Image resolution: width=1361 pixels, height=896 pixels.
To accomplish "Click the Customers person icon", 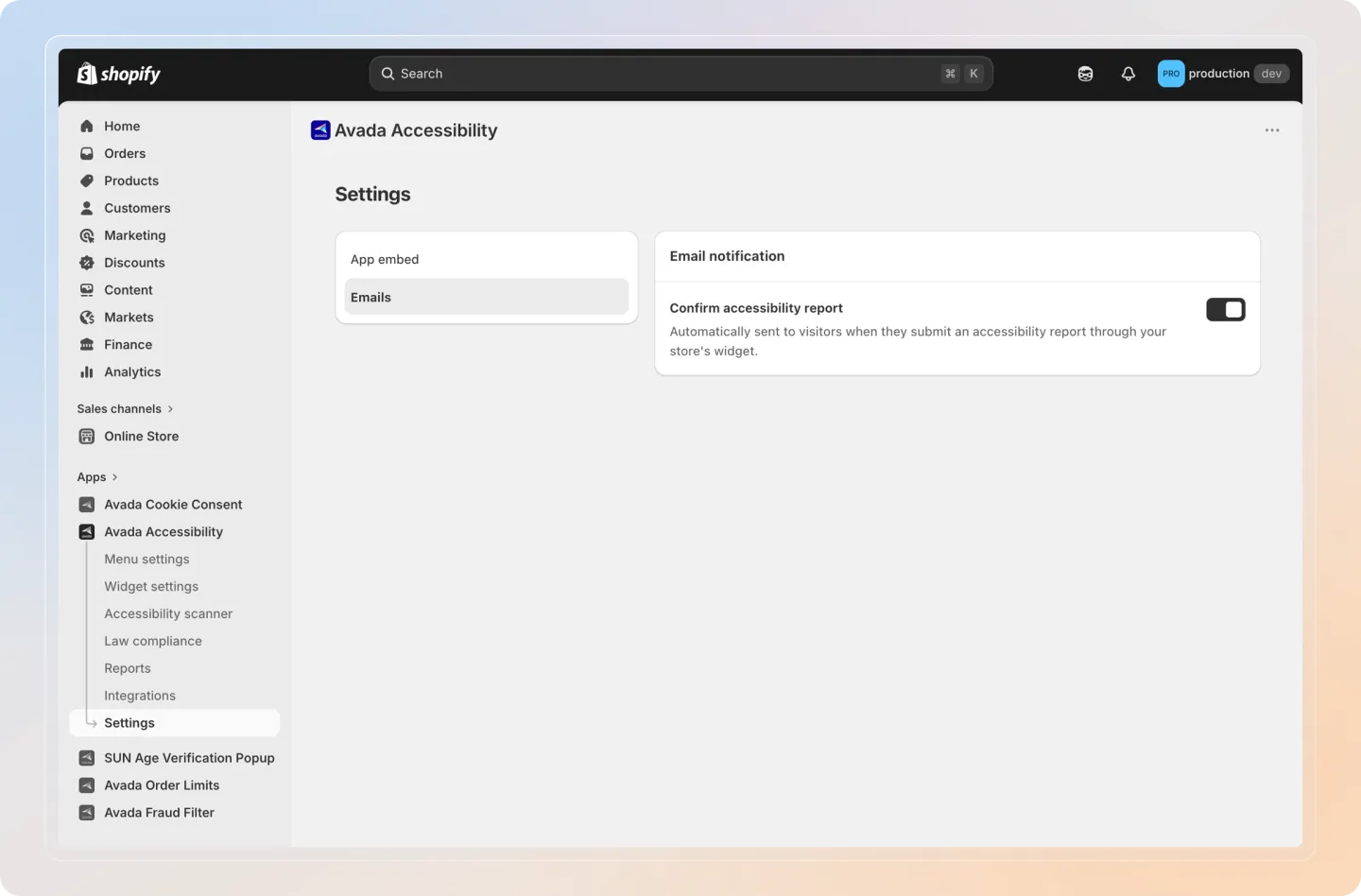I will tap(87, 208).
